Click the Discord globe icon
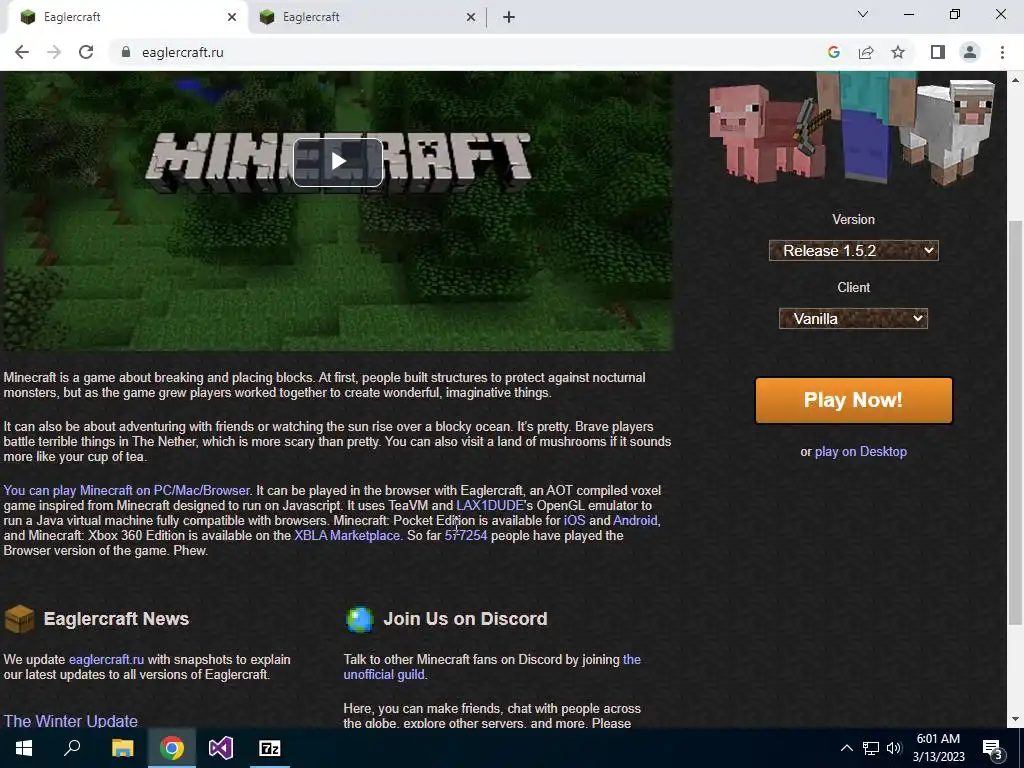The image size is (1024, 768). 360,619
